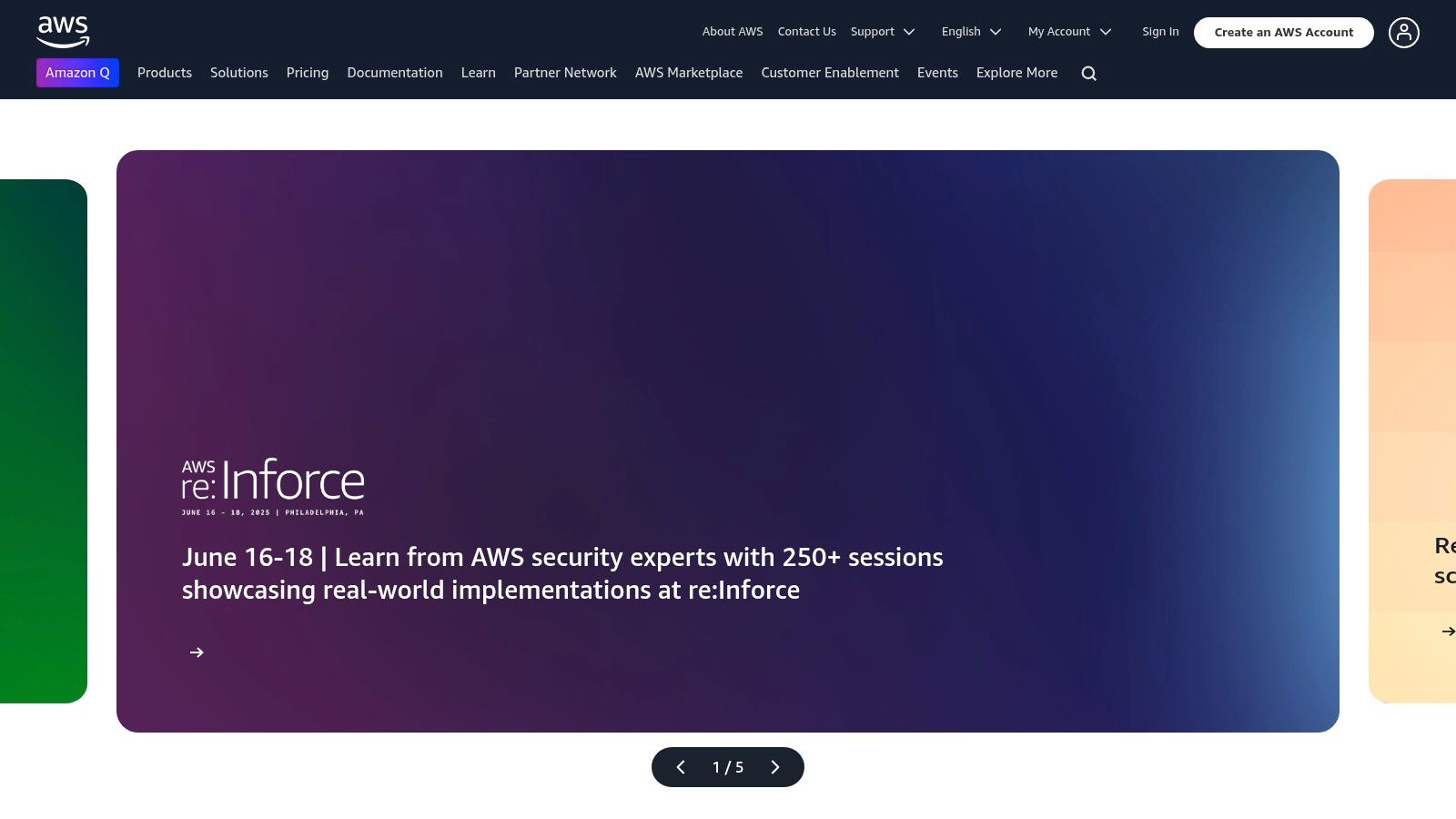The height and width of the screenshot is (819, 1456).
Task: Visit AWS Marketplace
Action: (689, 73)
